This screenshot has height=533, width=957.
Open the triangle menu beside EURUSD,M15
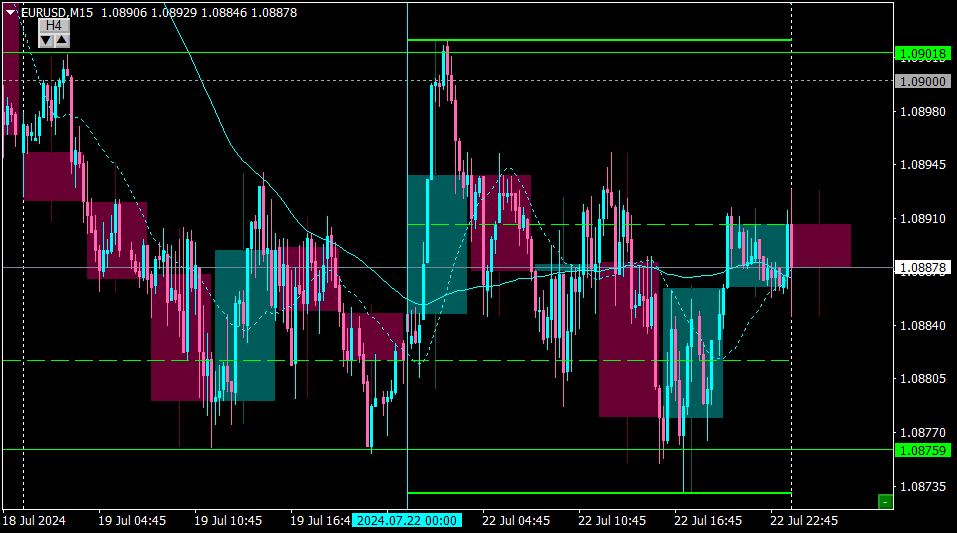[x=10, y=12]
